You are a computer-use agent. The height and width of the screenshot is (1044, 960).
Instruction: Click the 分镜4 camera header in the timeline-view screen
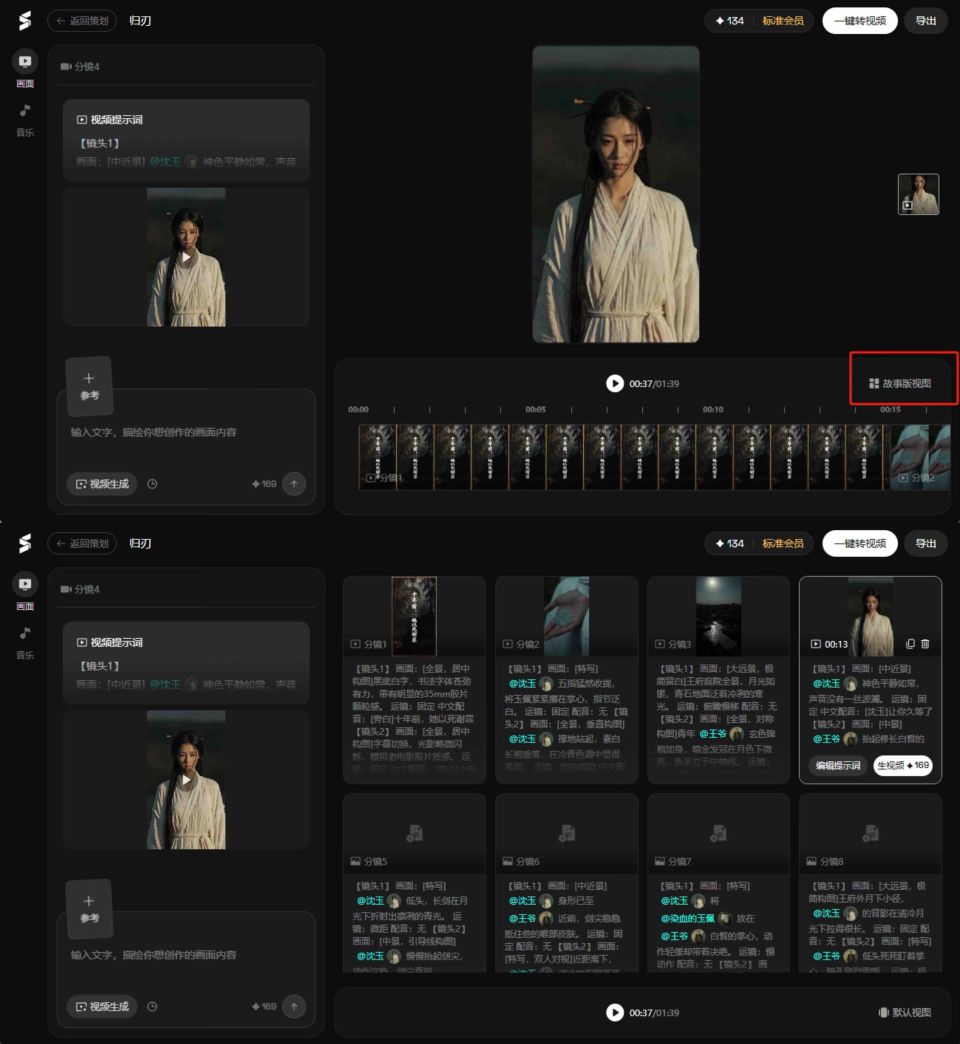[80, 67]
